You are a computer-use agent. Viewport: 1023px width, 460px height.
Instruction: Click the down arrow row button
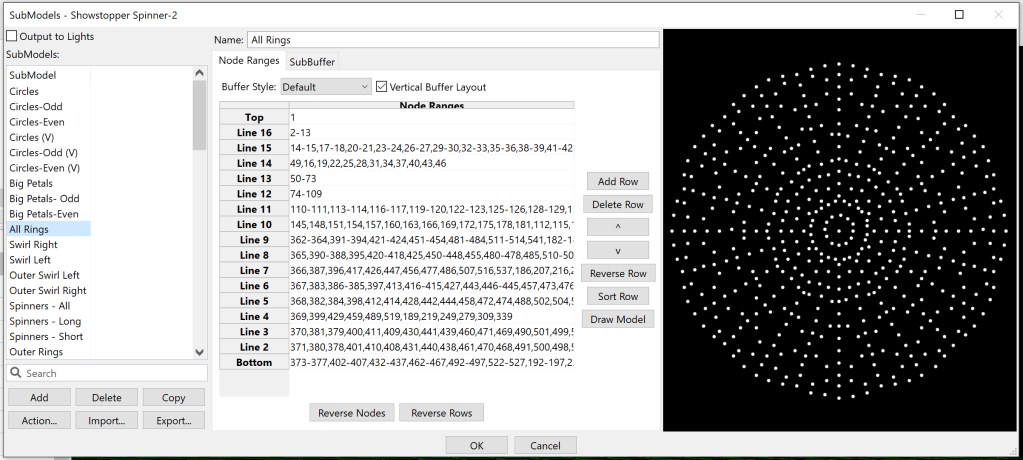click(x=619, y=250)
